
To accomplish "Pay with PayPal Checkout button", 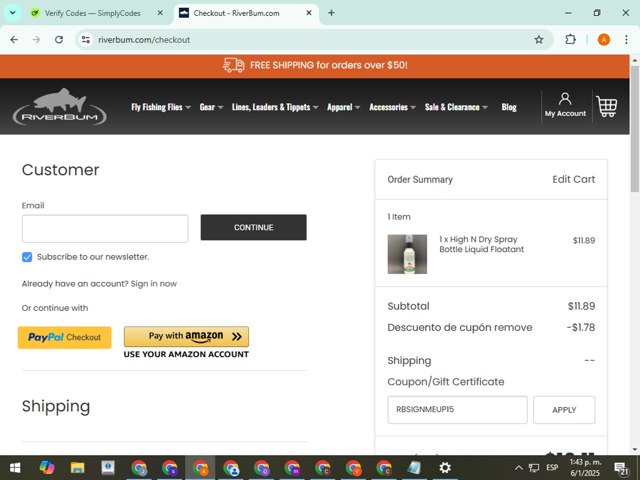I will [64, 338].
